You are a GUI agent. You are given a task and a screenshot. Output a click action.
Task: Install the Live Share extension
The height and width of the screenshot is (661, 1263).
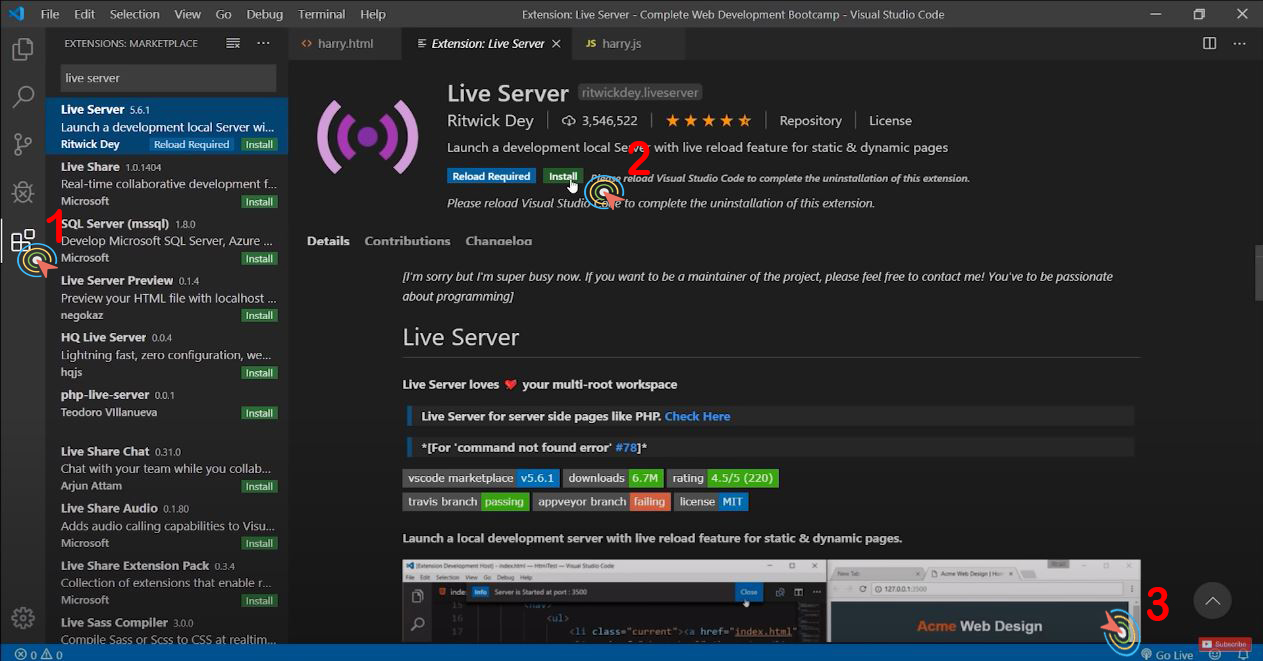click(259, 202)
